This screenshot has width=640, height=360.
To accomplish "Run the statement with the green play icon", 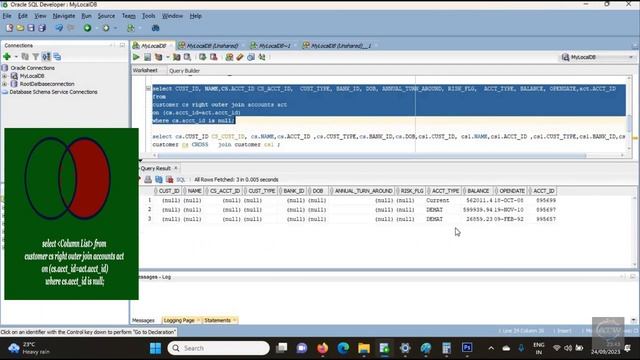I will pos(136,57).
